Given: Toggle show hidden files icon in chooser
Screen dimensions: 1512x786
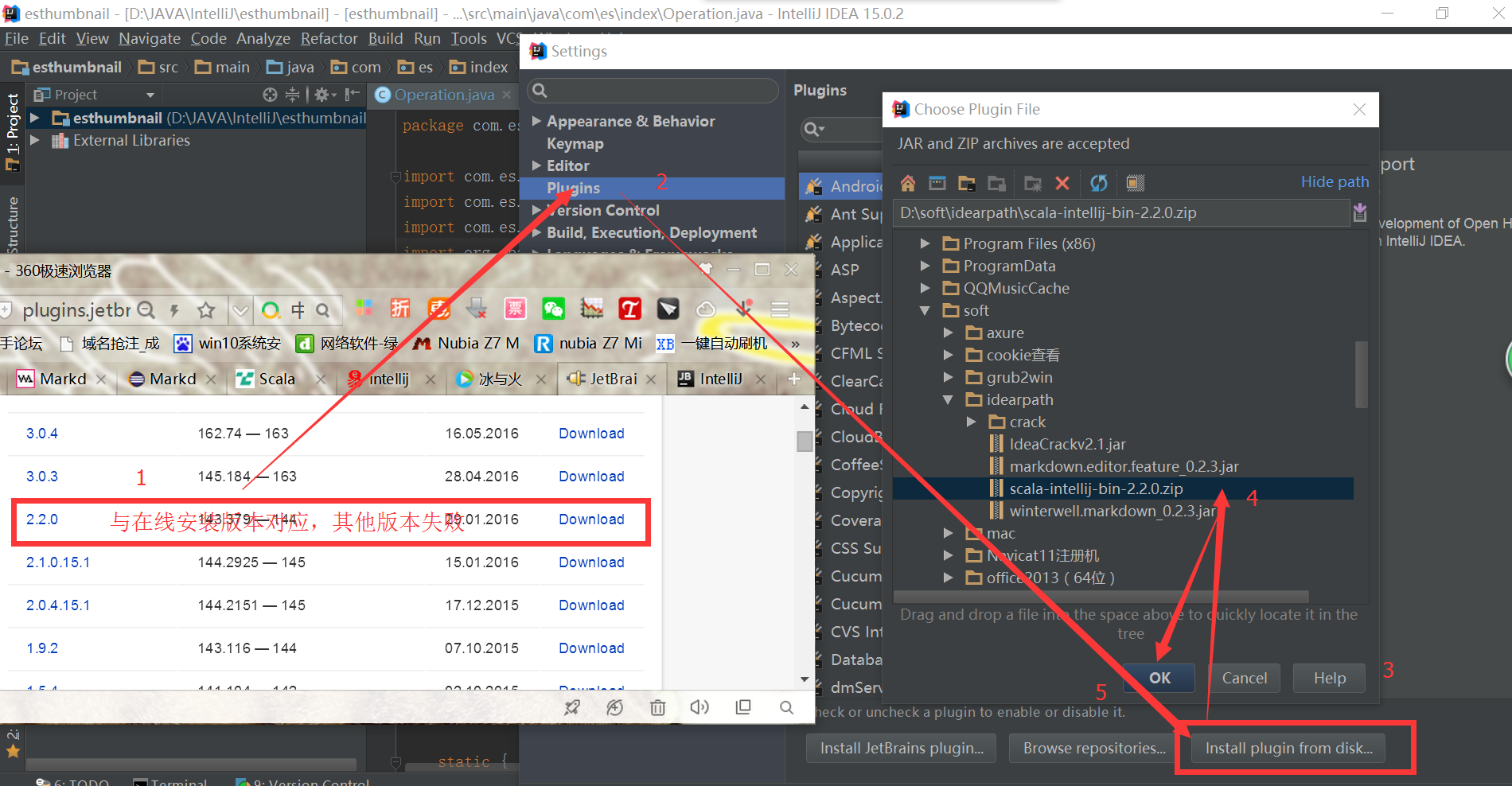Looking at the screenshot, I should click(1136, 184).
